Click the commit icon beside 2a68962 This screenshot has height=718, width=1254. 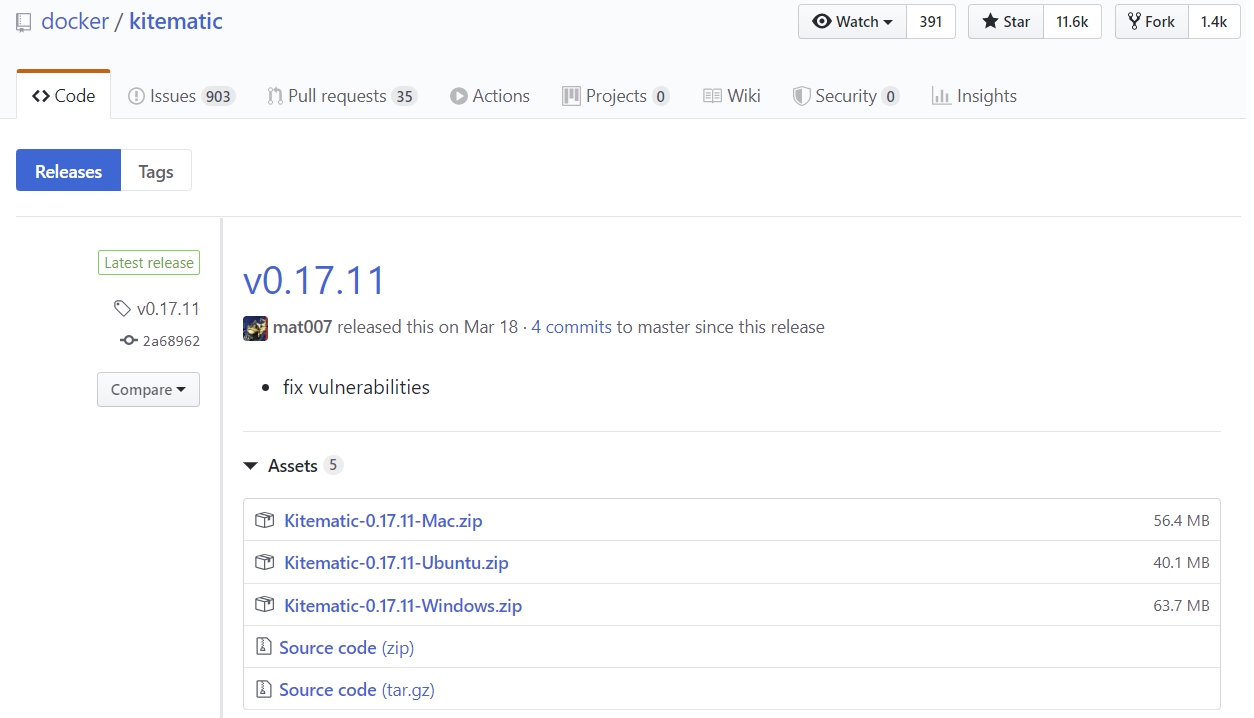[x=128, y=341]
